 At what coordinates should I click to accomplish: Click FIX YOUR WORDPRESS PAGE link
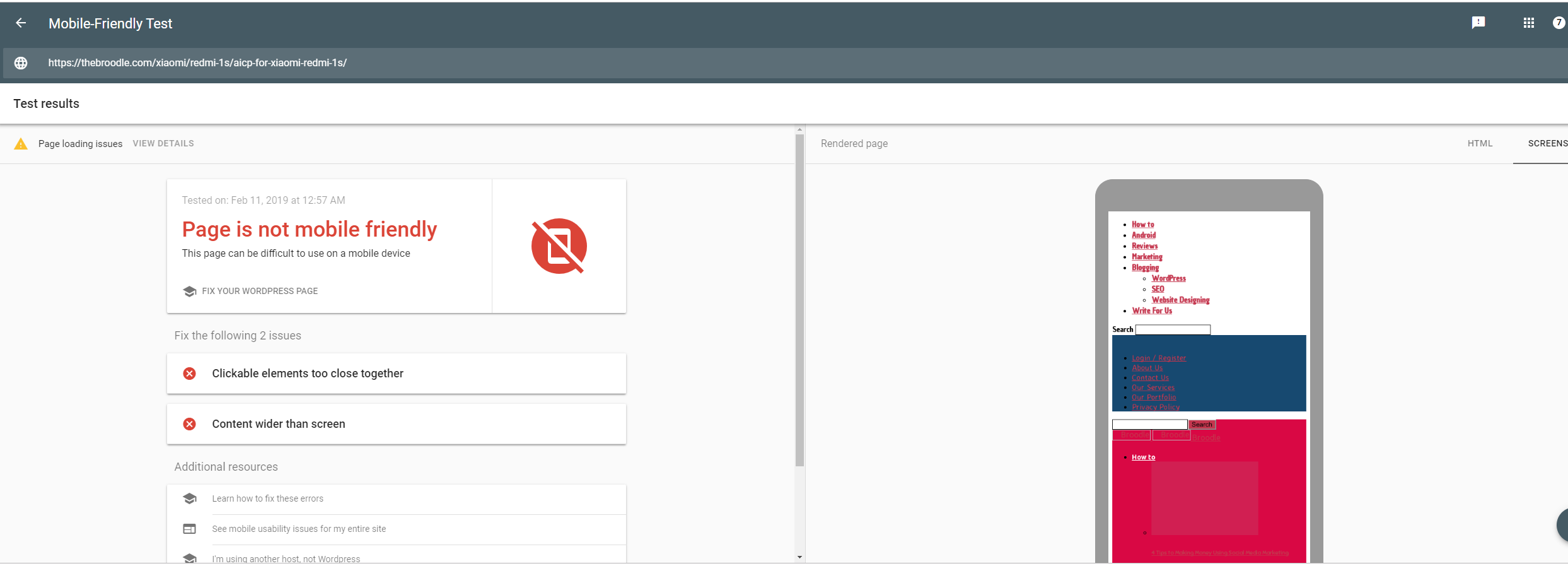click(260, 291)
